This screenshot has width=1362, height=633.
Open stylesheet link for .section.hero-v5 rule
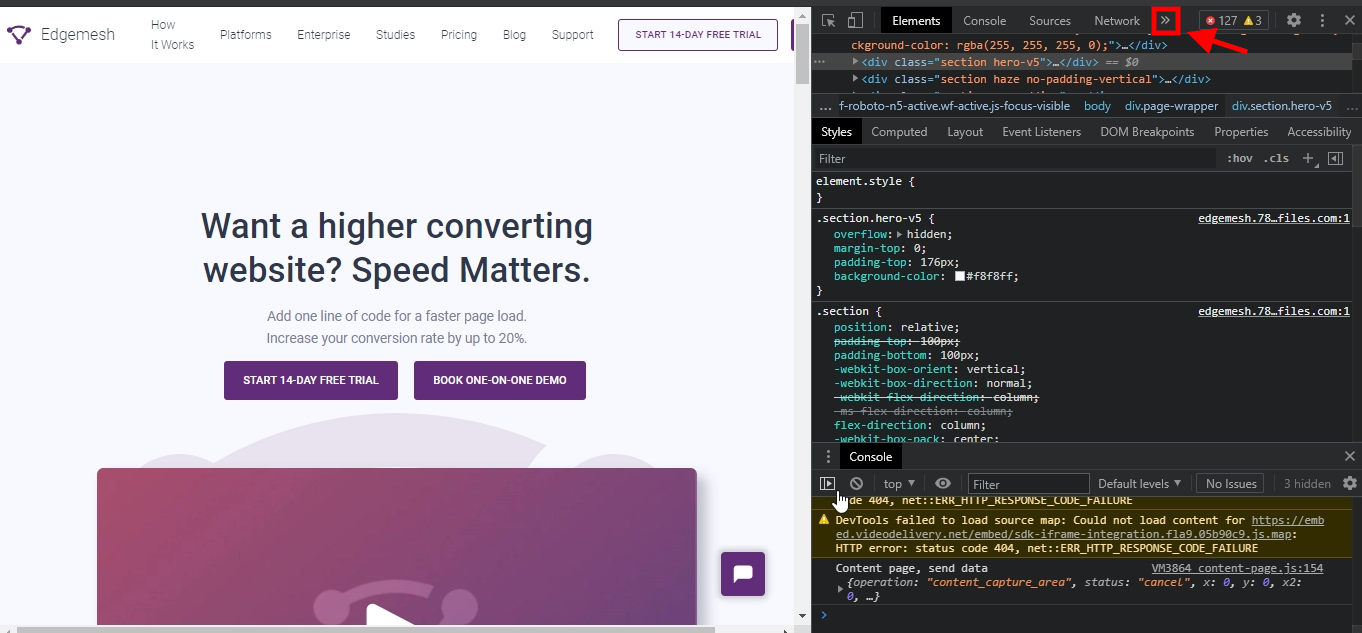(1274, 218)
